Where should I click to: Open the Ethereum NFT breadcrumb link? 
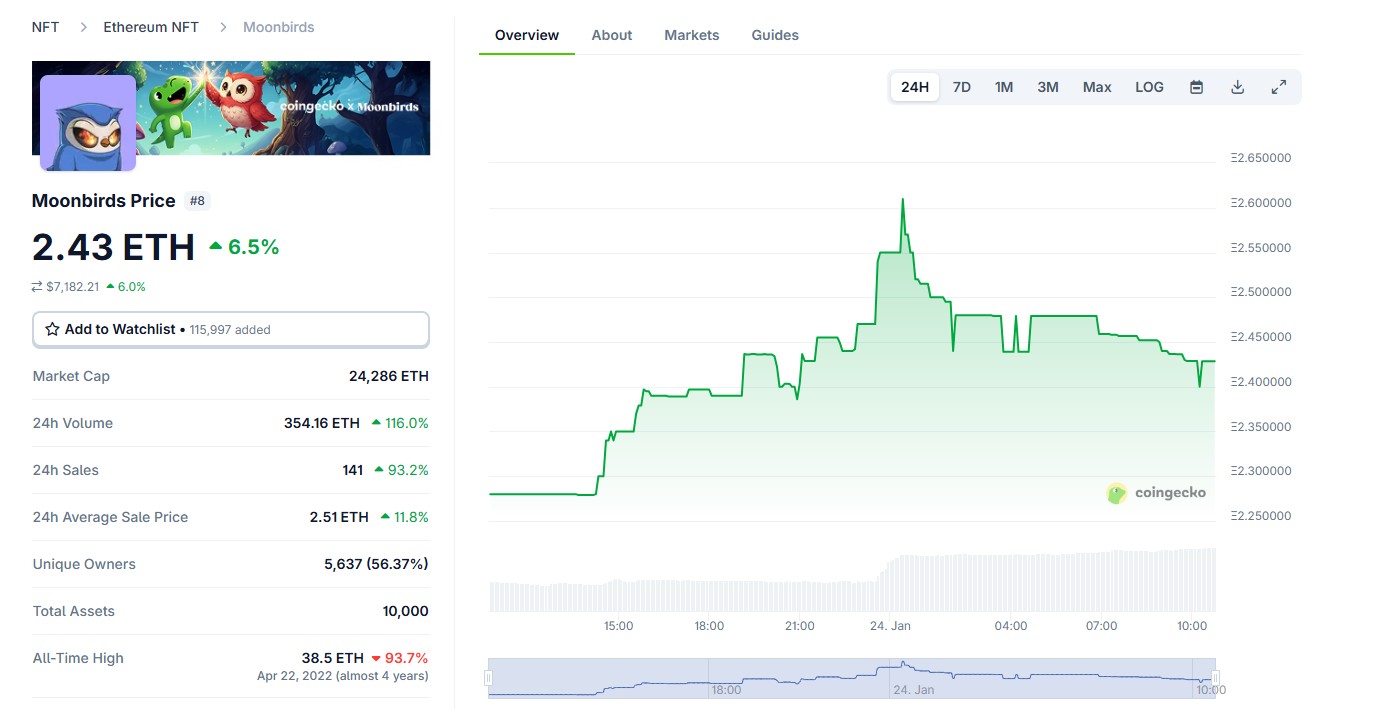click(x=151, y=27)
